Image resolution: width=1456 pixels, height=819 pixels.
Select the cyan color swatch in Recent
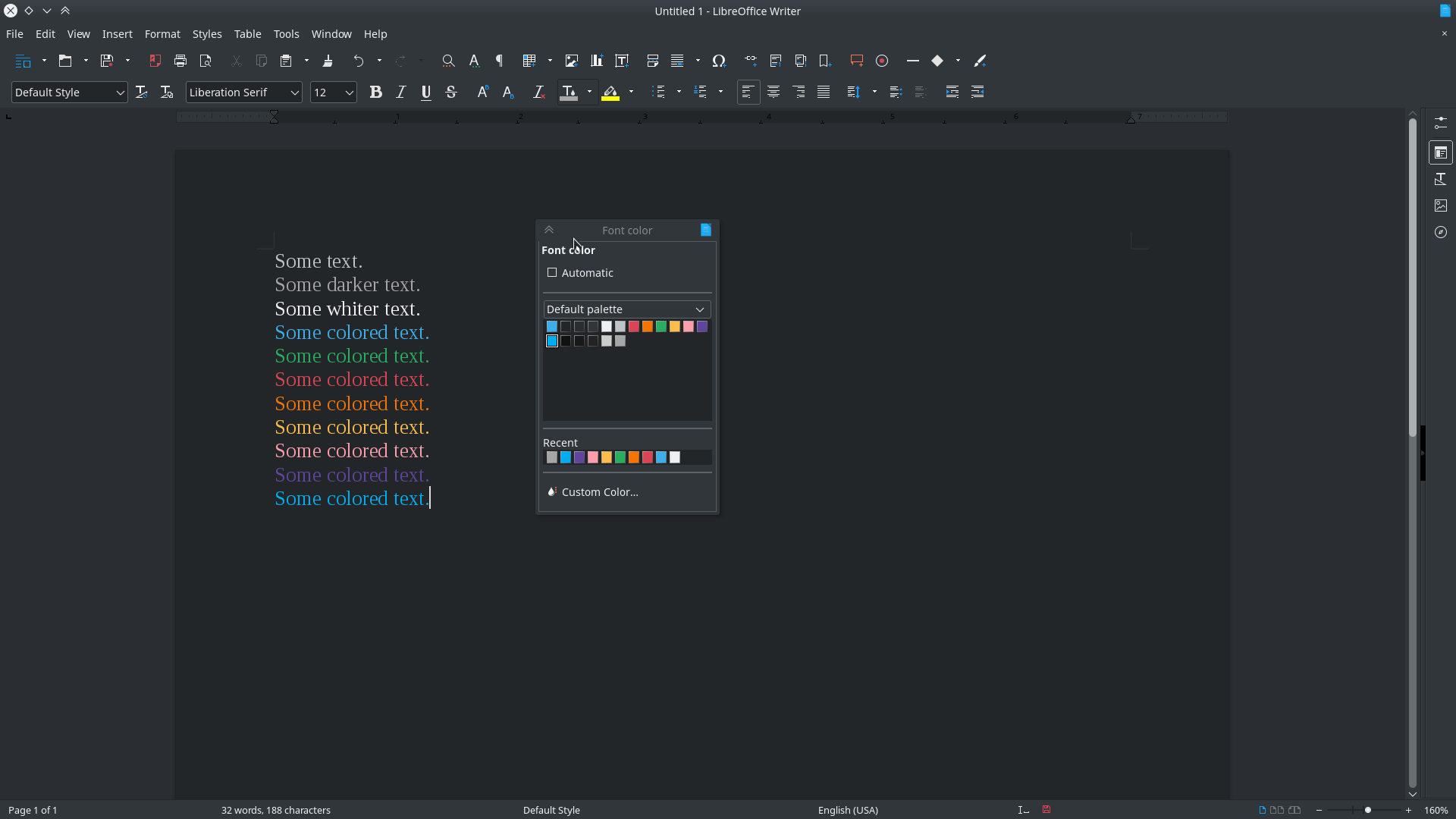pos(566,457)
